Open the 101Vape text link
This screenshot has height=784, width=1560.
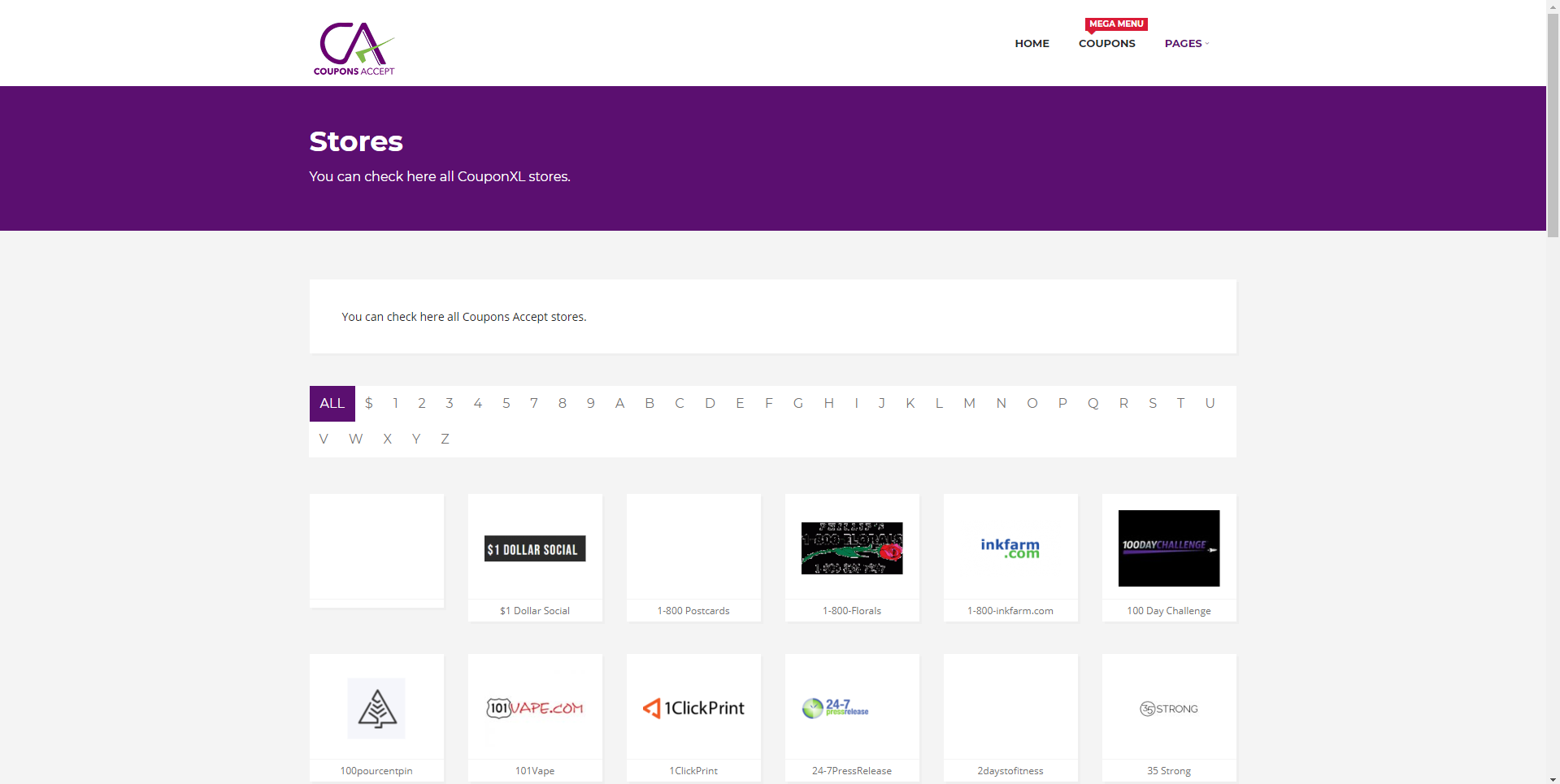[x=535, y=771]
